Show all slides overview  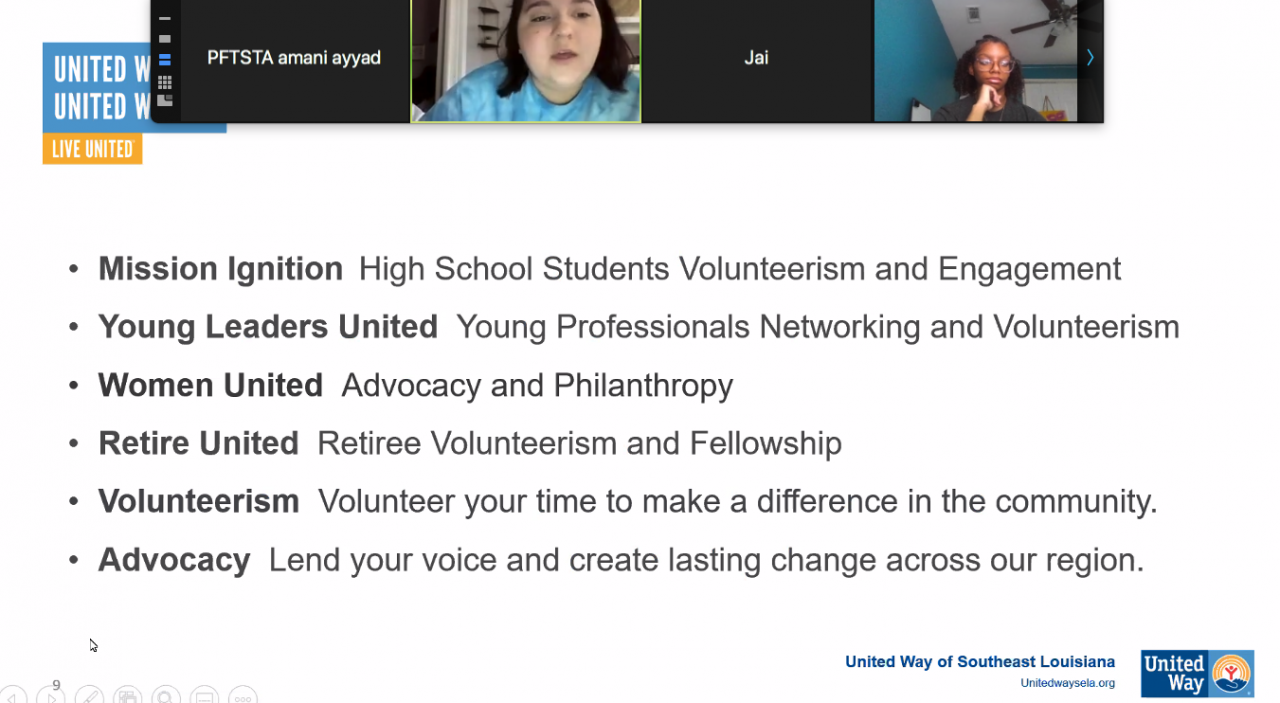pyautogui.click(x=127, y=697)
